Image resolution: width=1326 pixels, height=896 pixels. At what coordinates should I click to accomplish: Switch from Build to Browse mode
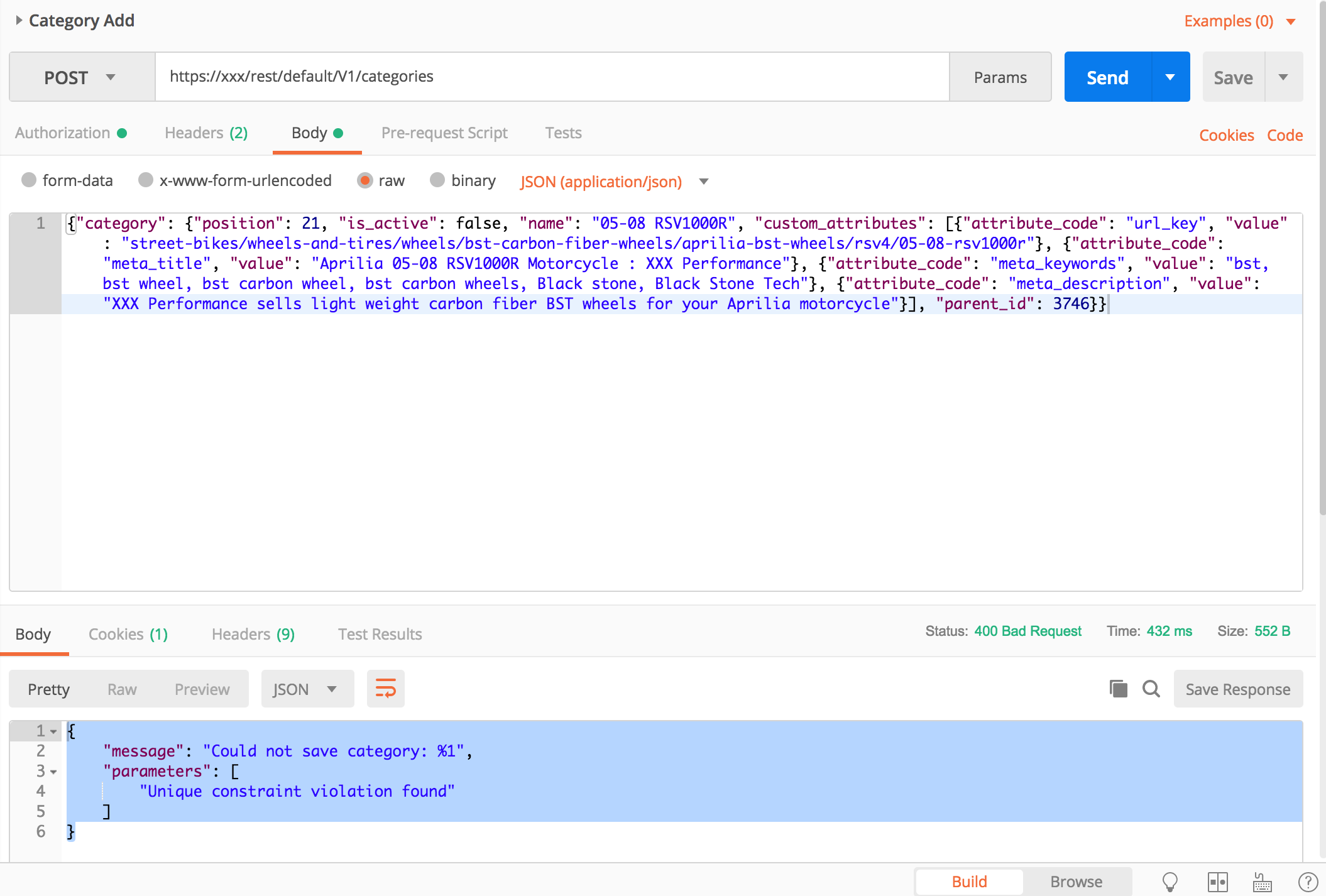(1076, 881)
